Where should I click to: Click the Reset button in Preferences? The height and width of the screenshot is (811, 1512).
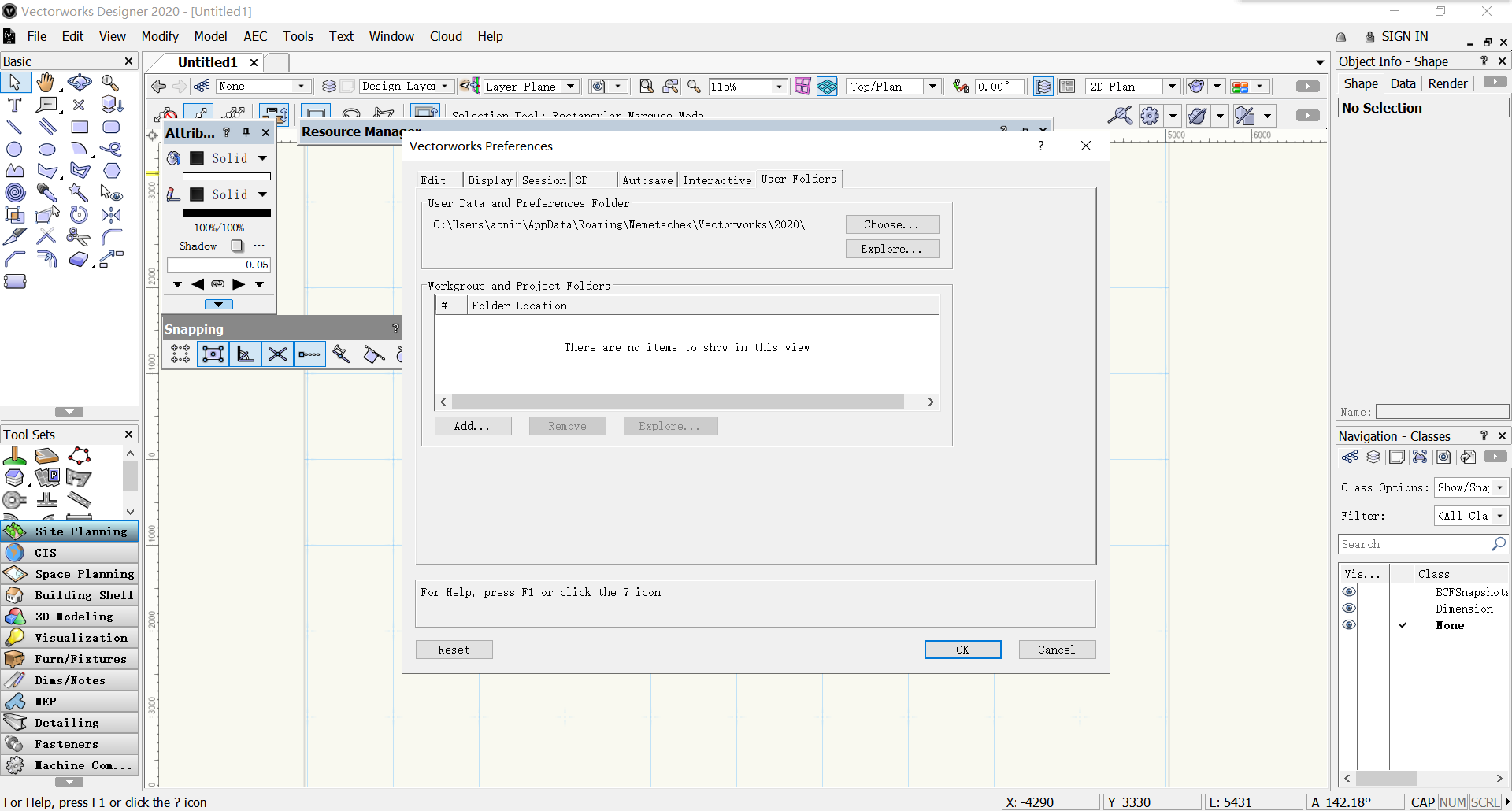click(454, 650)
